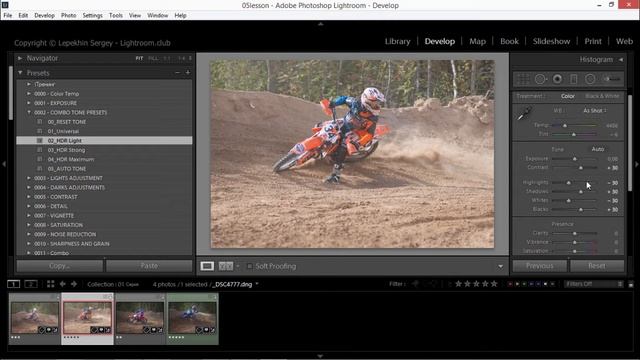640x360 pixels.
Task: Click the Highlights slider handle
Action: (569, 182)
